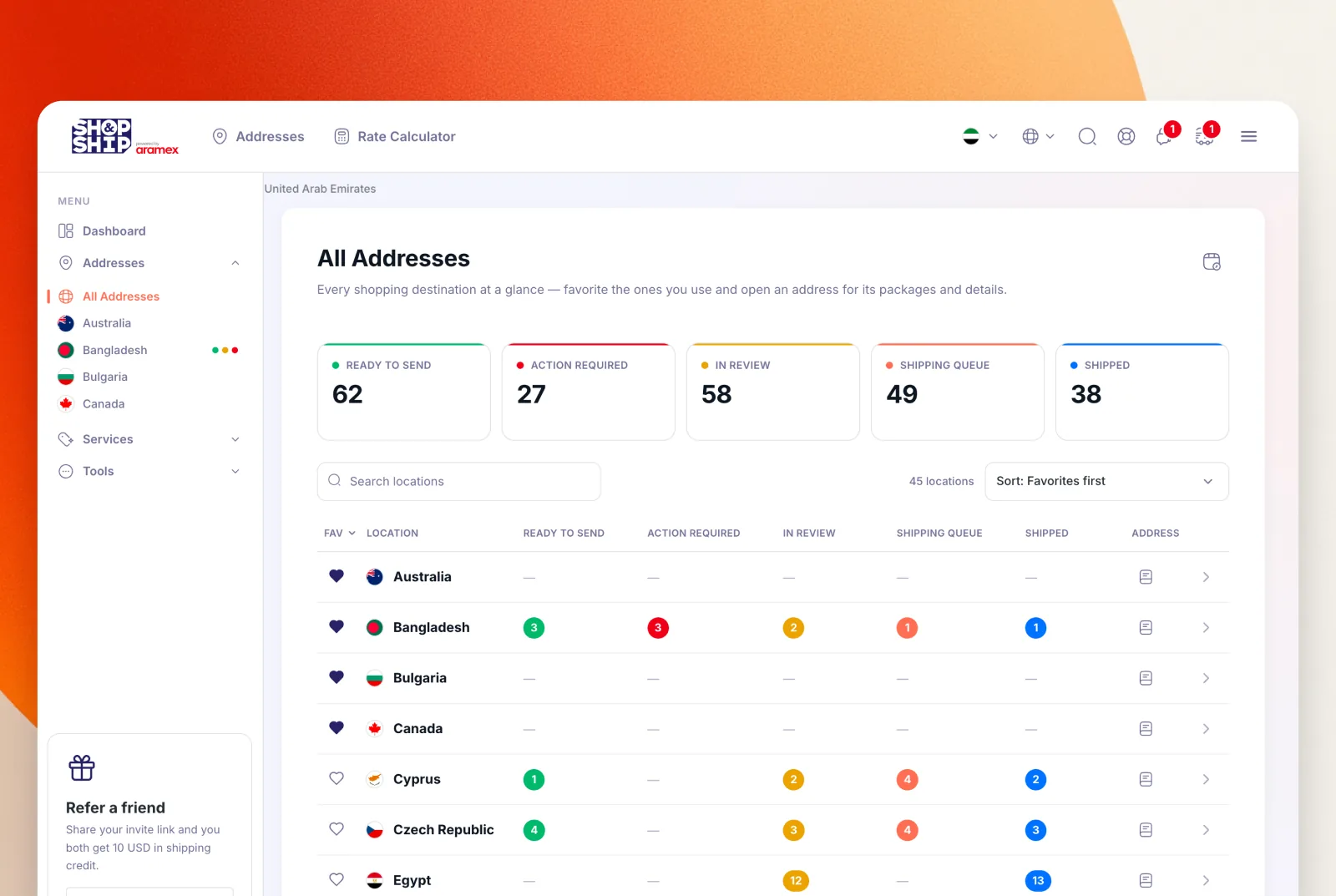Viewport: 1336px width, 896px height.
Task: Open Addresses in the top navigation
Action: click(x=258, y=136)
